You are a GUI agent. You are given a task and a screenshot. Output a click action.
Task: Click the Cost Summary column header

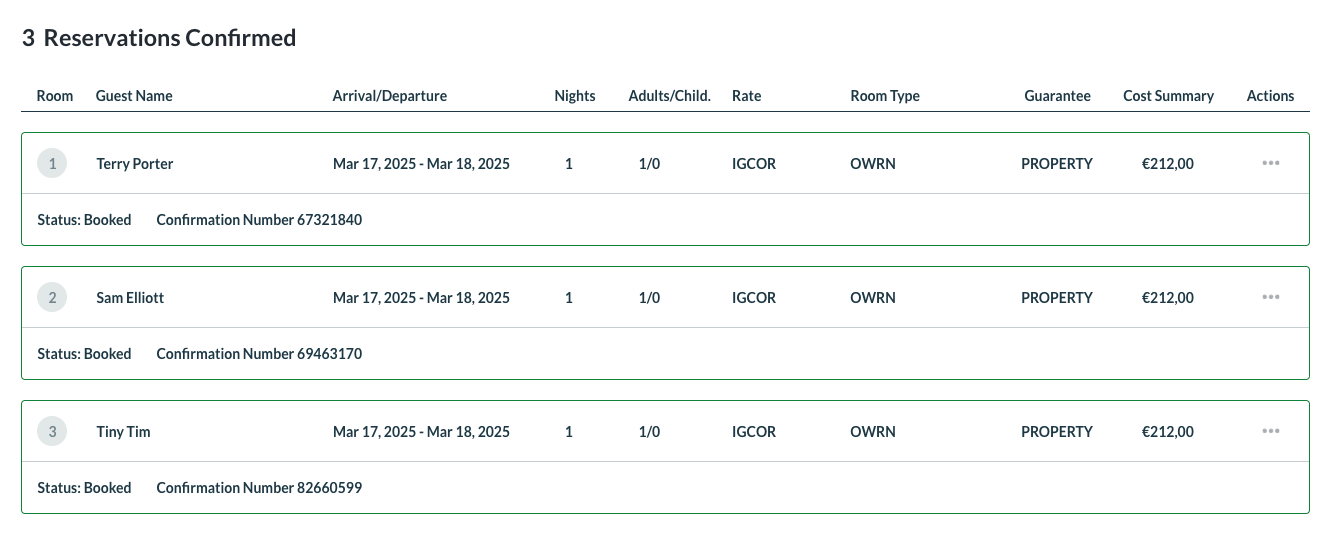click(1168, 96)
